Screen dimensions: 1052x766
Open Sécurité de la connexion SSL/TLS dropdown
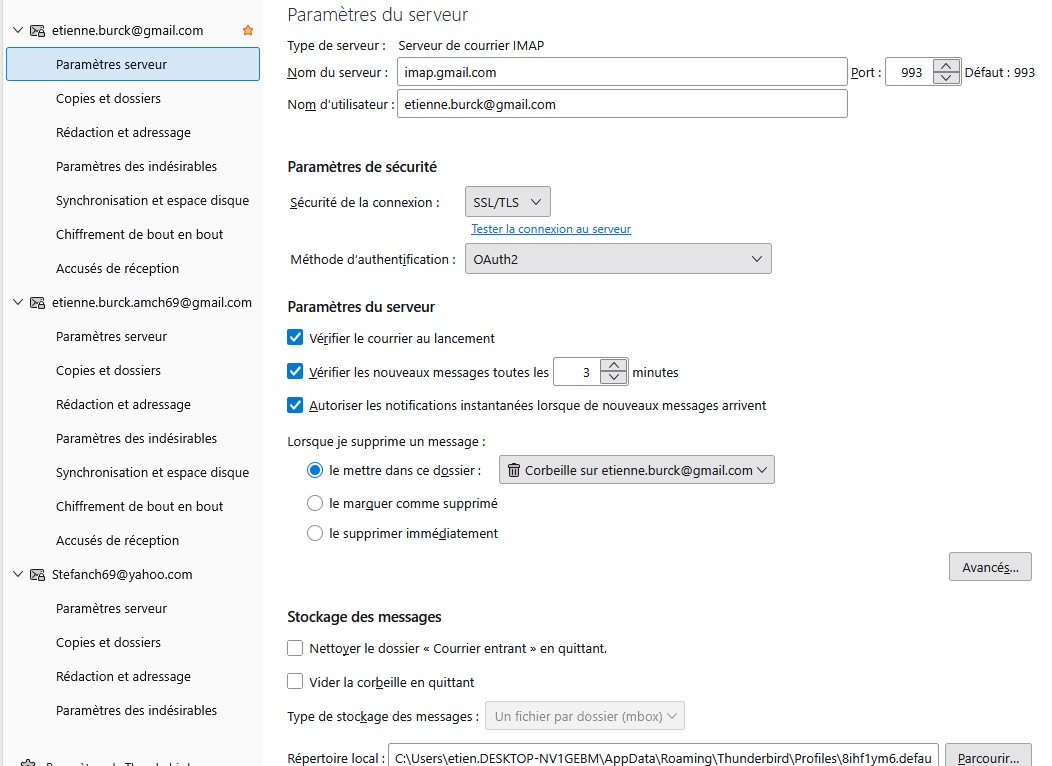[x=507, y=202]
